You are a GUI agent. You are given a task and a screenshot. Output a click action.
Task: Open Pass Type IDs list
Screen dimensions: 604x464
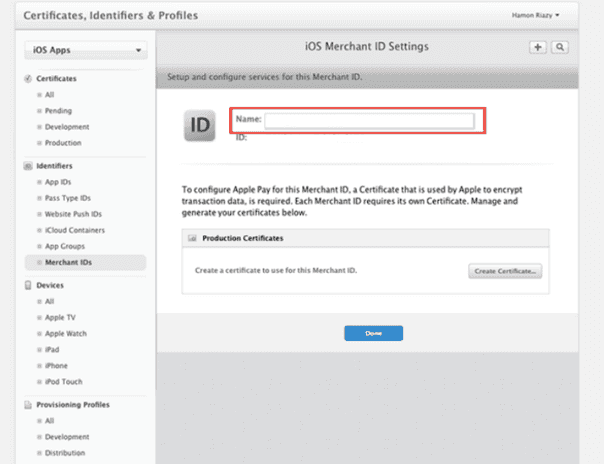[x=68, y=198]
